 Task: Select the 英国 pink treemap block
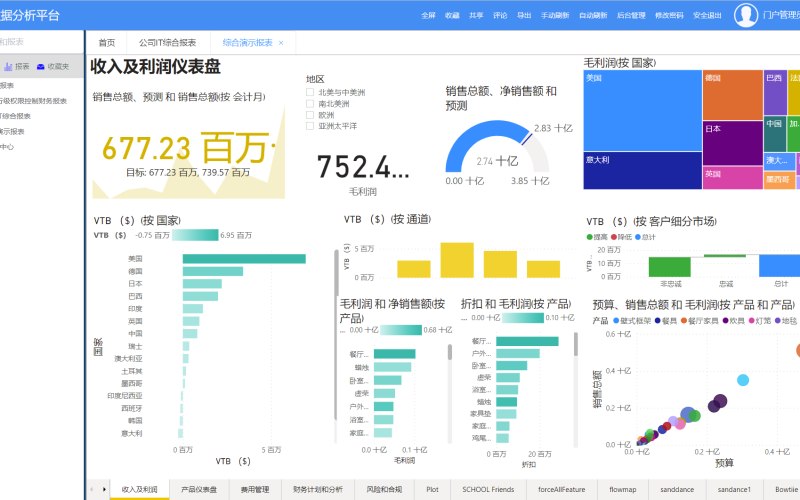click(732, 178)
